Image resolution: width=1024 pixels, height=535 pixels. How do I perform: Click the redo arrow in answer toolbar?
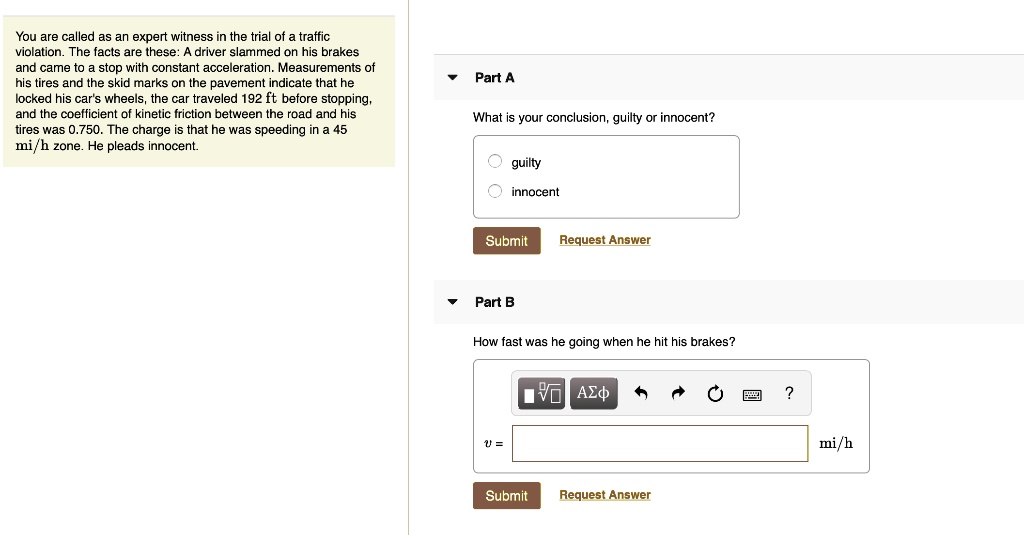(678, 393)
